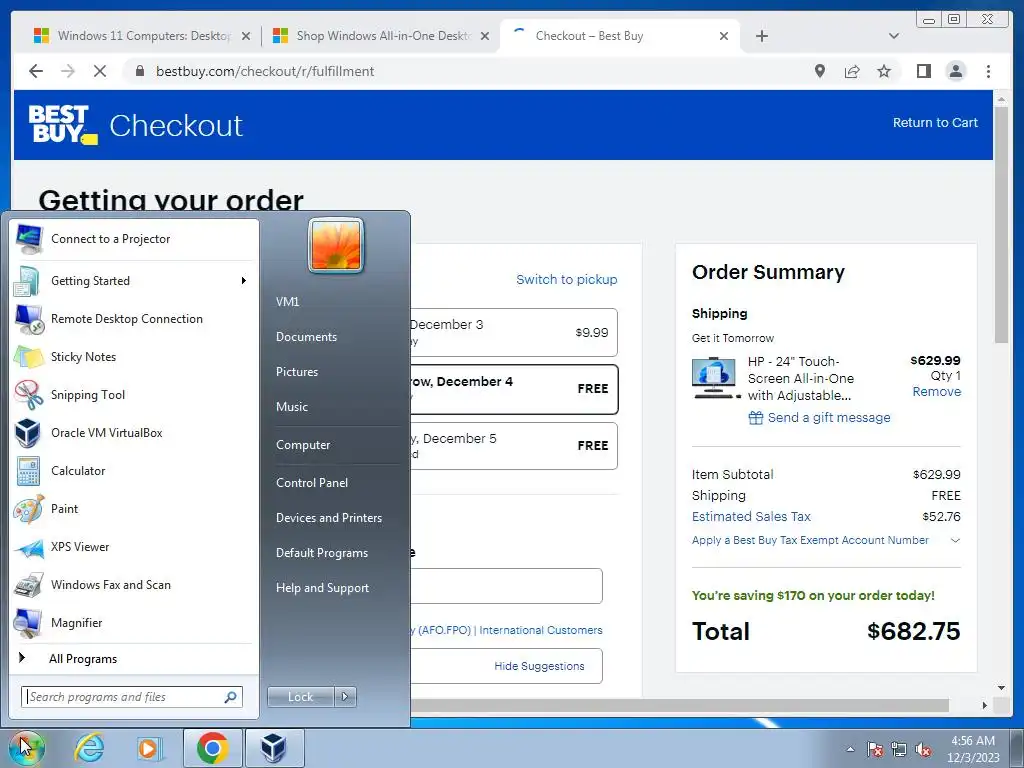Launch Remote Desktop Connection
The height and width of the screenshot is (768, 1024).
[133, 319]
